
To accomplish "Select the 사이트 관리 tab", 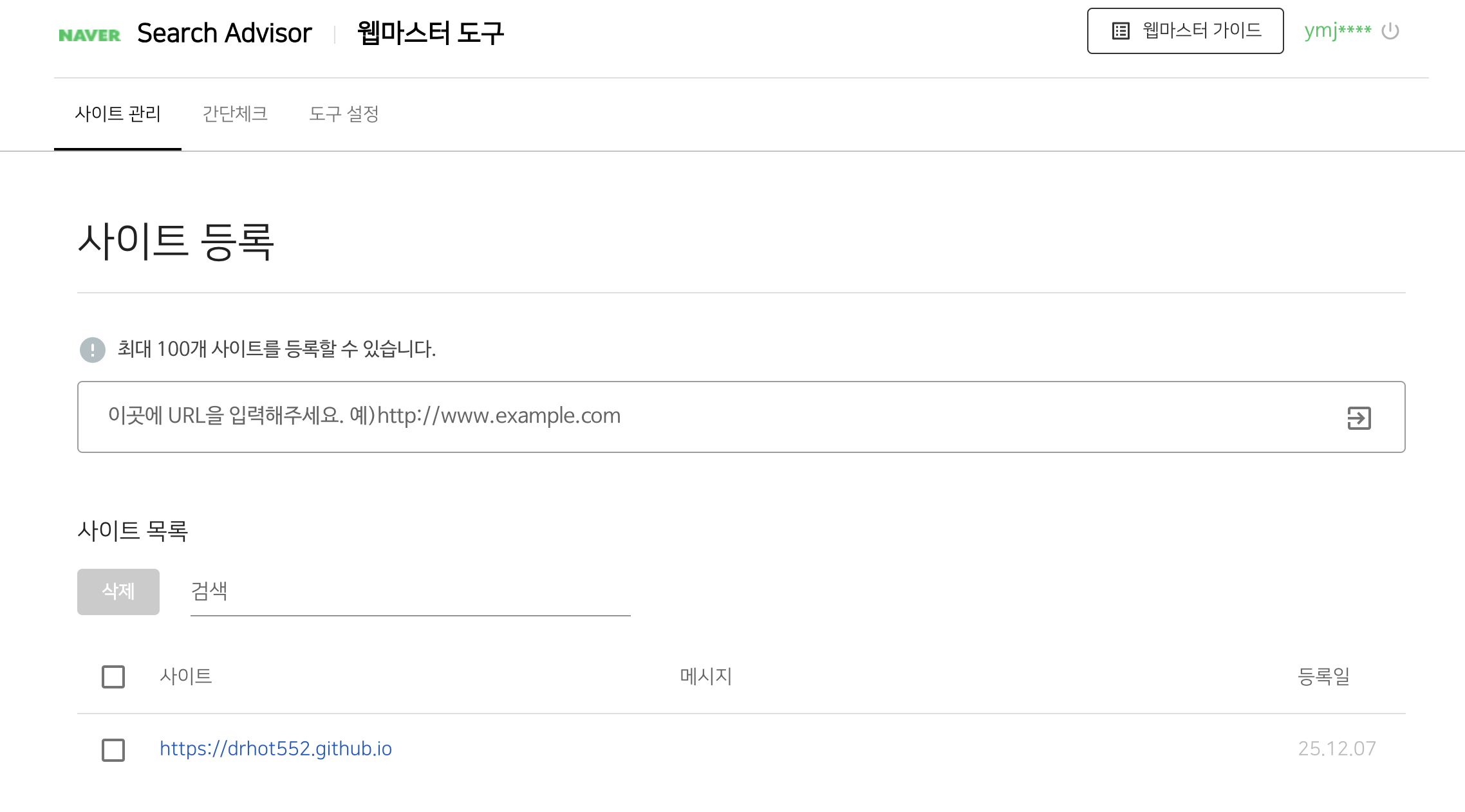I will (117, 114).
